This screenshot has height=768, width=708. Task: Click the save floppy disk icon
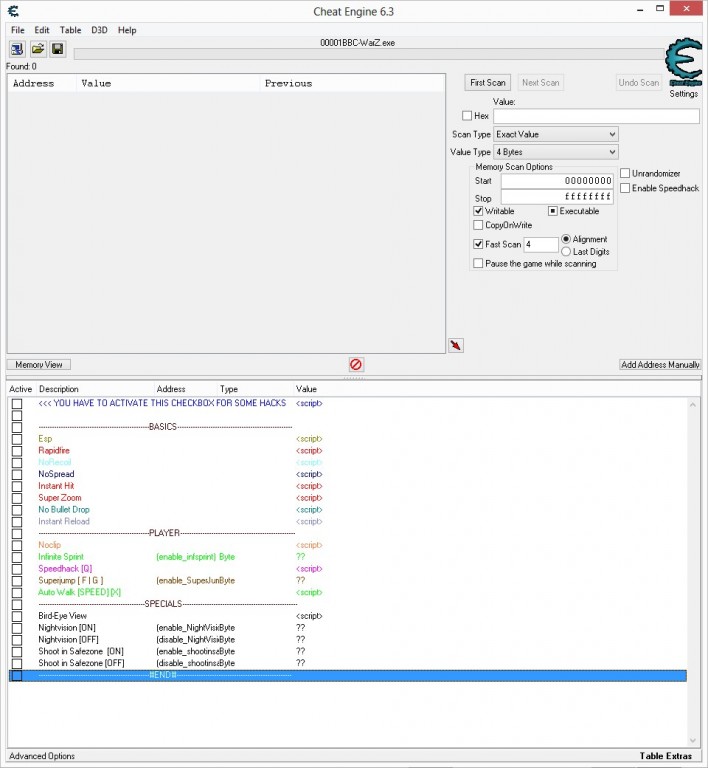coord(57,48)
